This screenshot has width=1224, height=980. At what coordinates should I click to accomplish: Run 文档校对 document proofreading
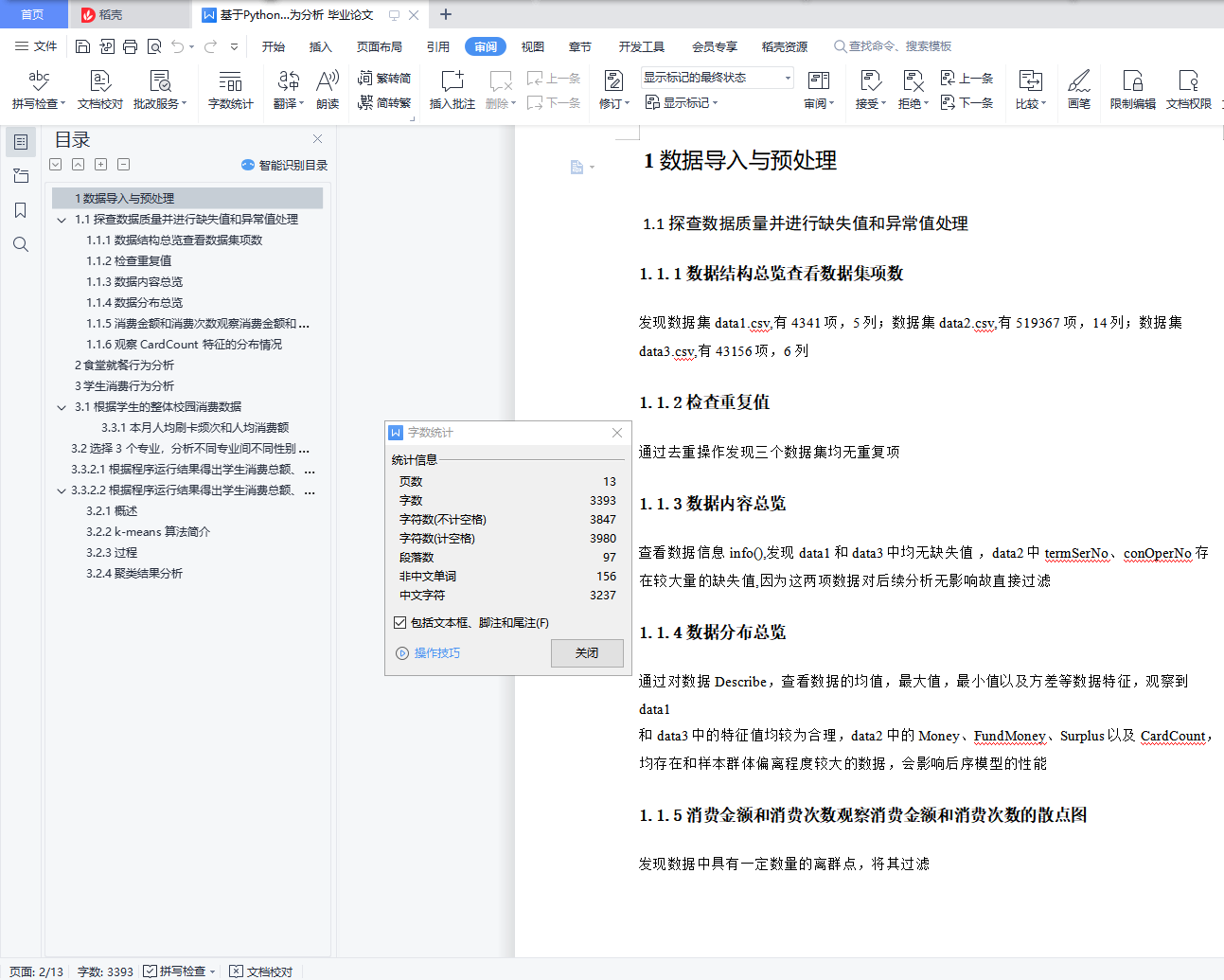(98, 90)
